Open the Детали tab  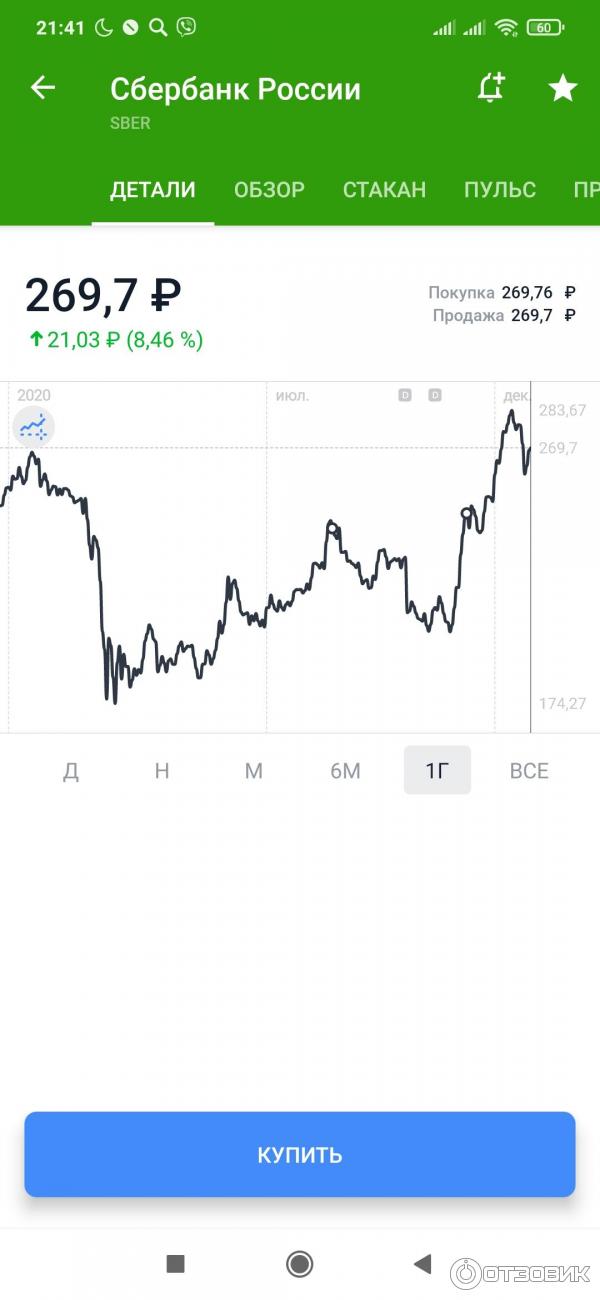(x=153, y=190)
